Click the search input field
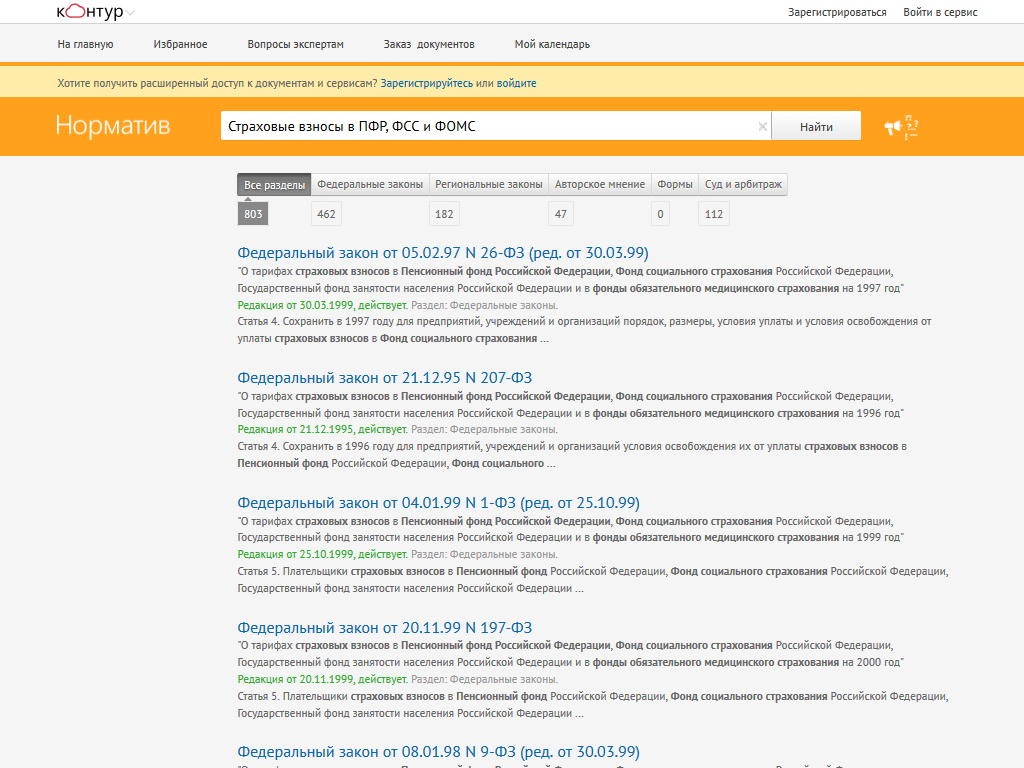Viewport: 1024px width, 768px height. (x=490, y=126)
